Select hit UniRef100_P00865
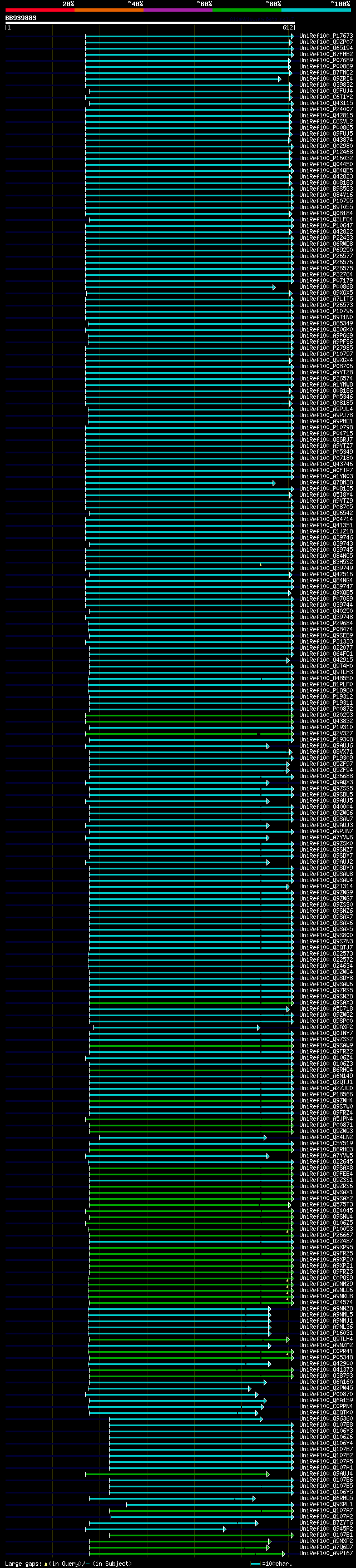 click(x=325, y=127)
